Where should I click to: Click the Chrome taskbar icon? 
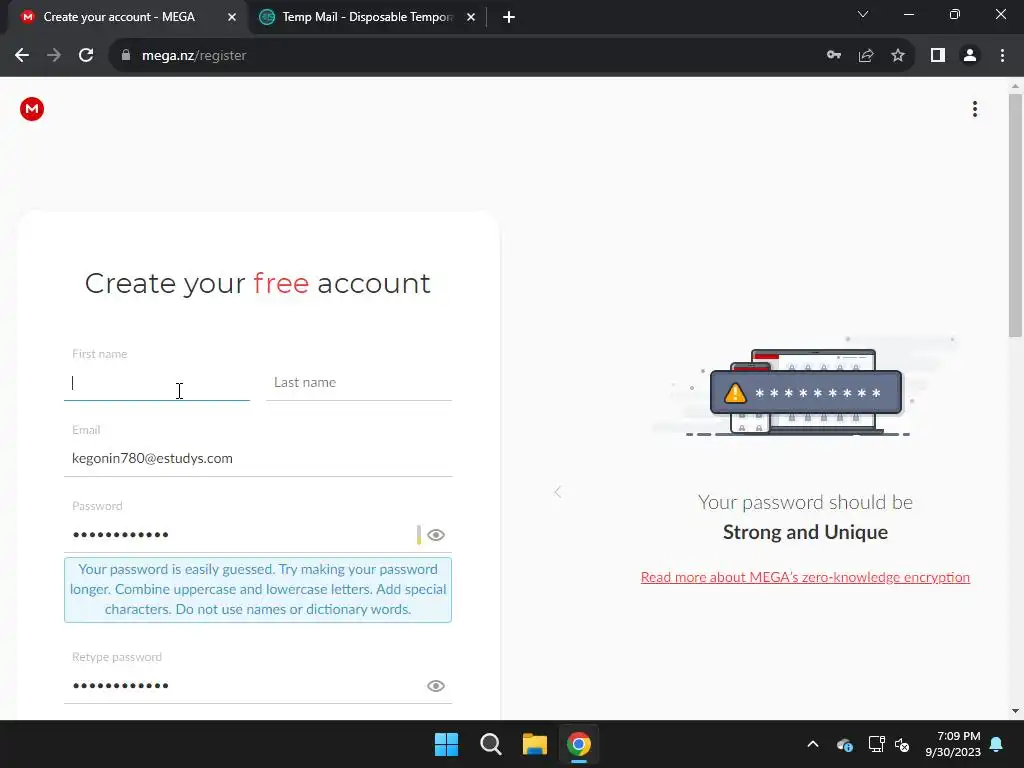point(579,744)
